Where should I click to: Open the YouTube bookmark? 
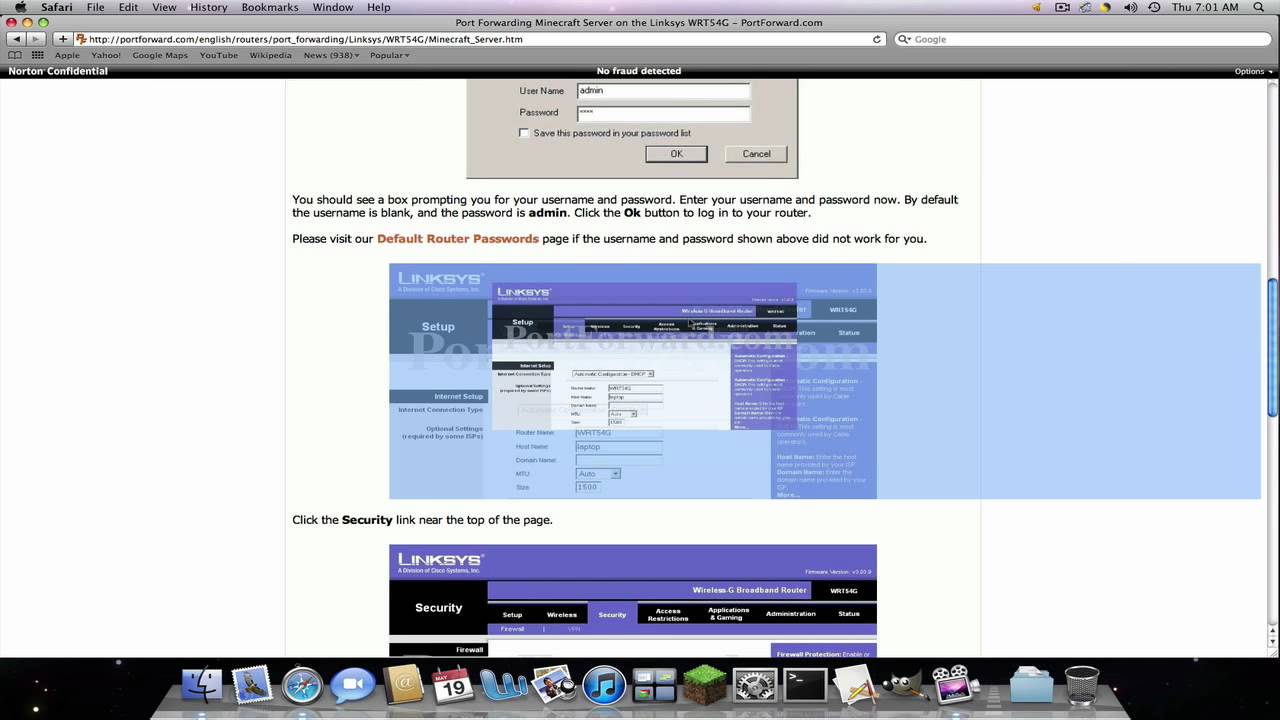click(219, 55)
